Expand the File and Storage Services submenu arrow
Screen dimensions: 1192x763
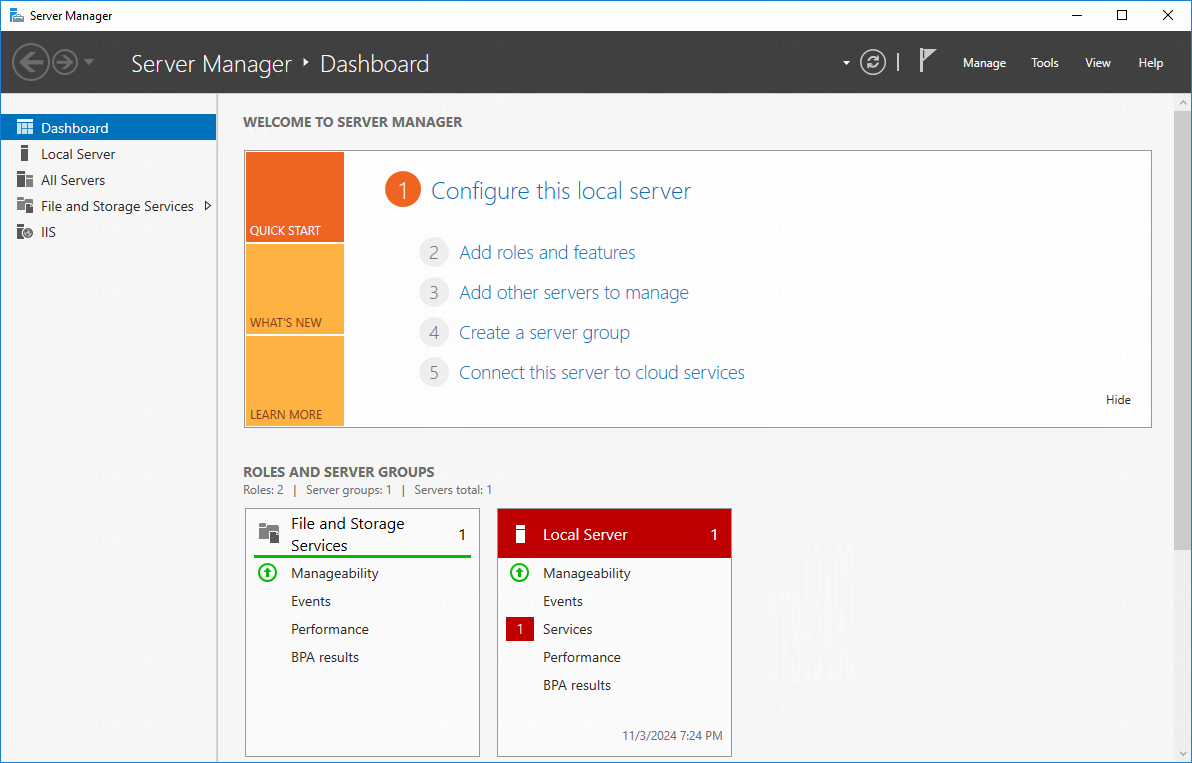click(208, 206)
